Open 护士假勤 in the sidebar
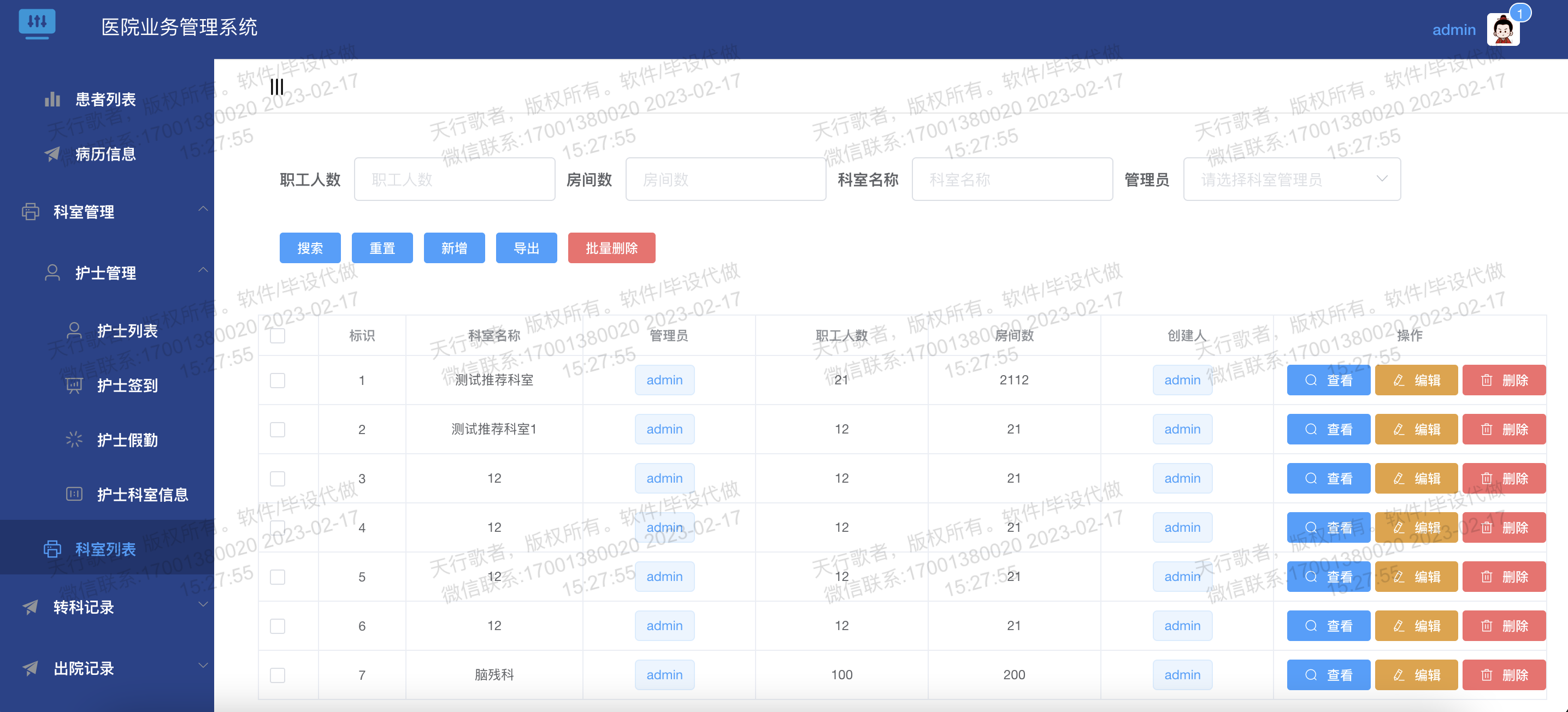 point(127,440)
